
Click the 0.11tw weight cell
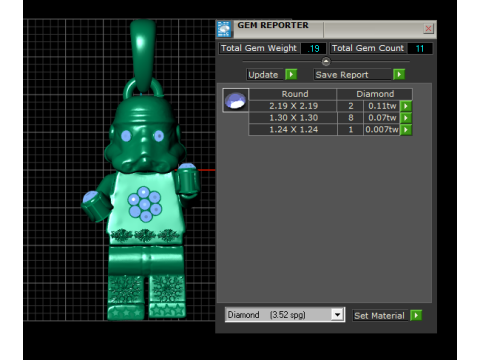(x=382, y=106)
